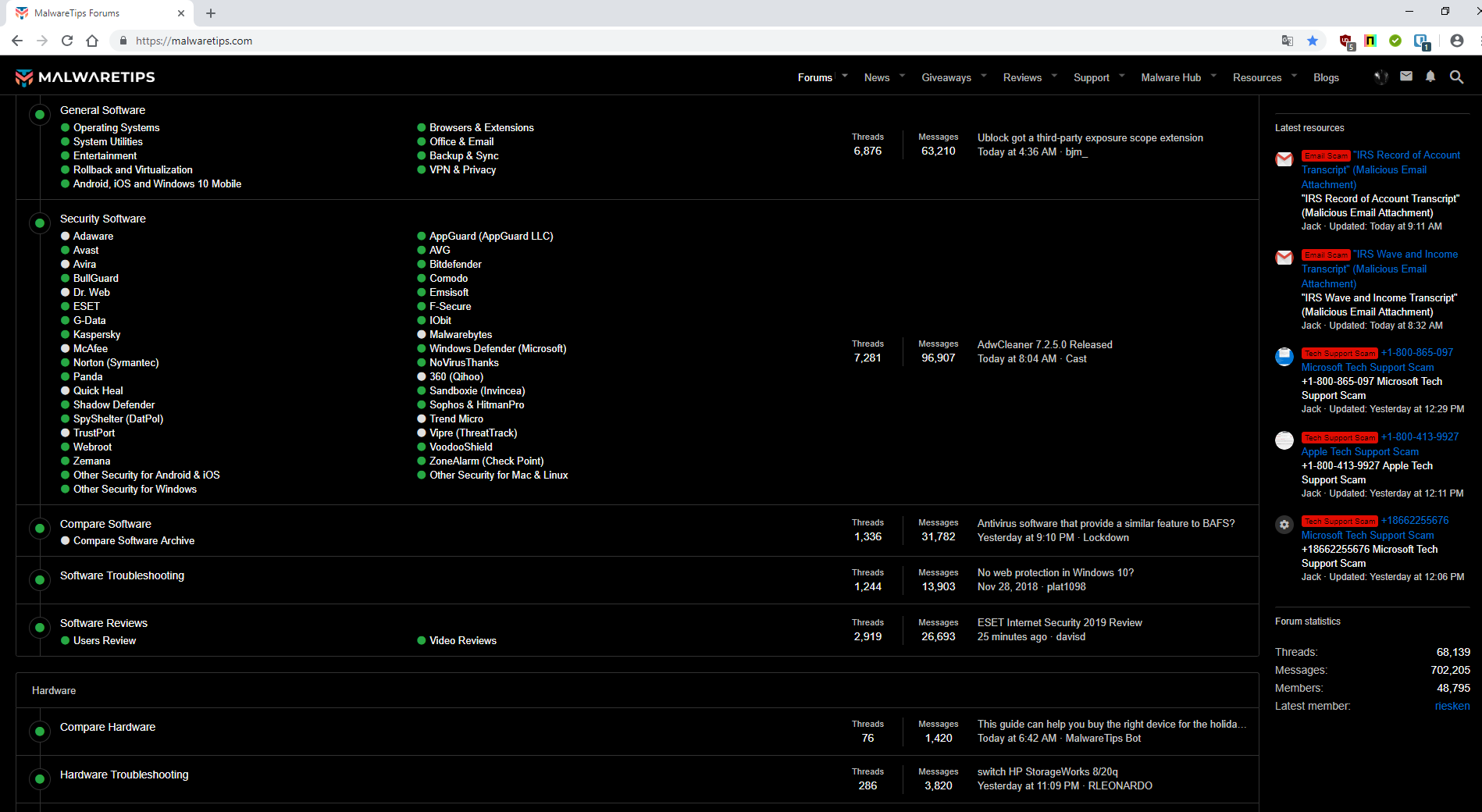
Task: Reload the current page
Action: click(x=67, y=41)
